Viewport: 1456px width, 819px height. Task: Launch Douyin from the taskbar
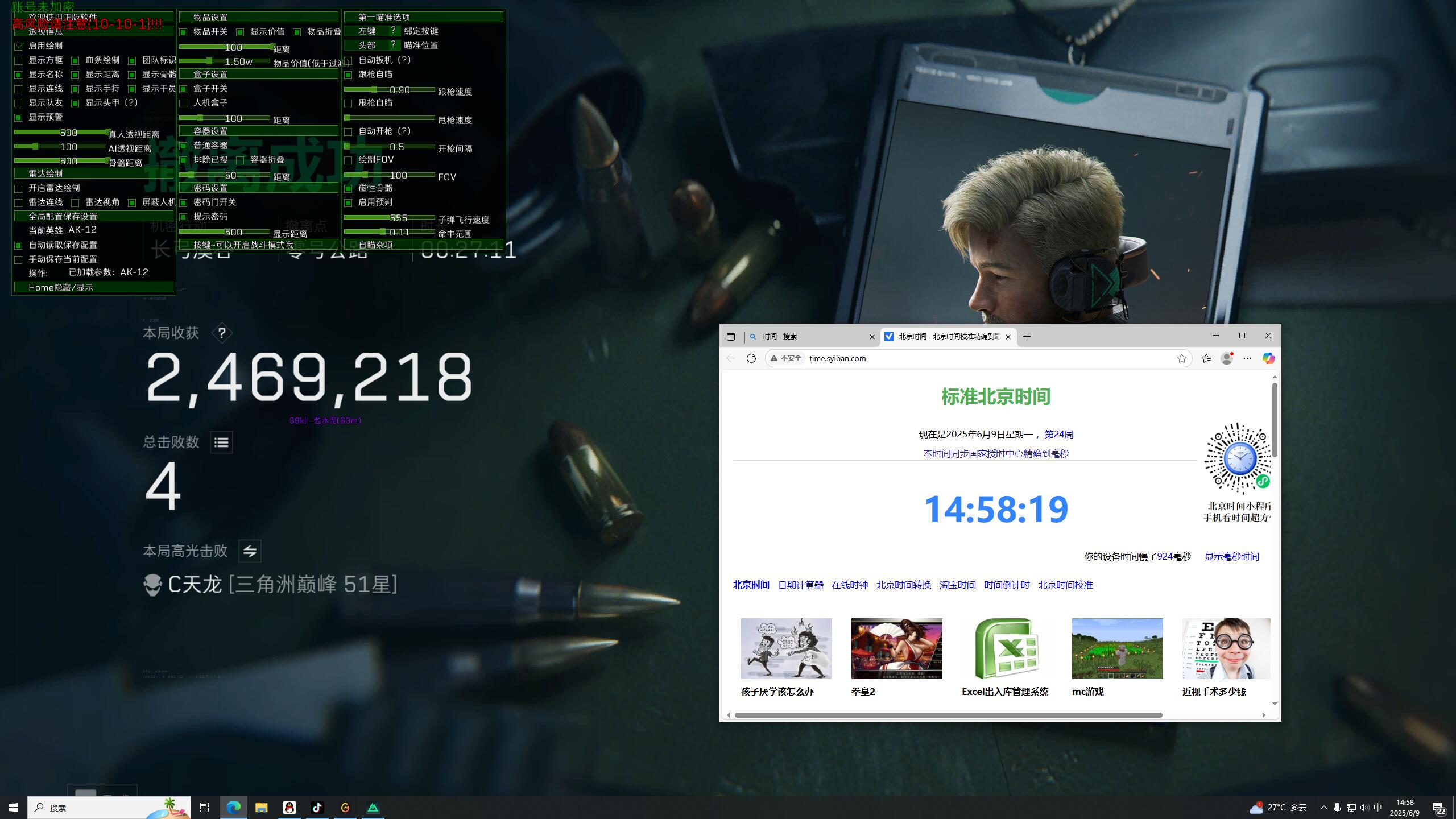pyautogui.click(x=317, y=807)
